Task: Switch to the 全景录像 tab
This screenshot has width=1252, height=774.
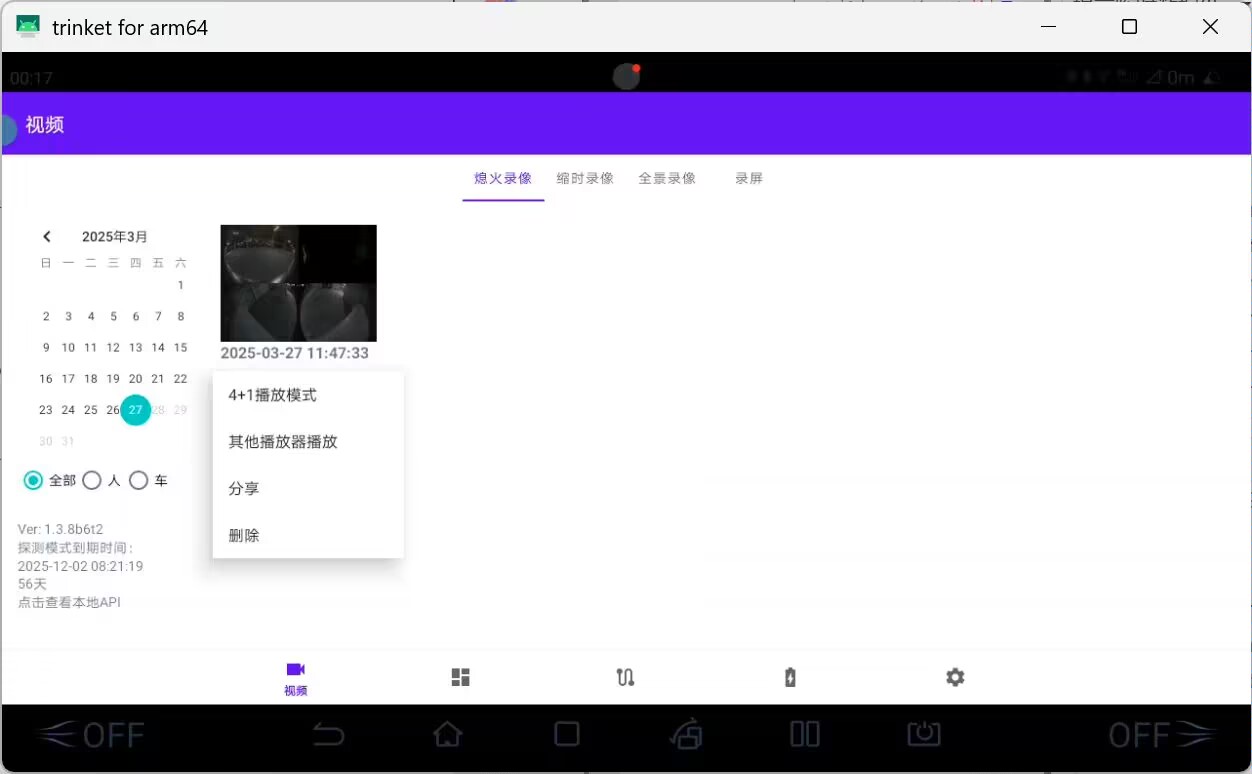Action: pyautogui.click(x=667, y=179)
